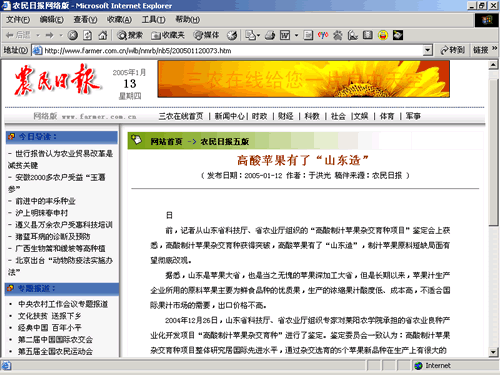The height and width of the screenshot is (375, 500).
Task: Open article 世行报告认为农业贸易改革是减贫关键
Action: click(61, 159)
